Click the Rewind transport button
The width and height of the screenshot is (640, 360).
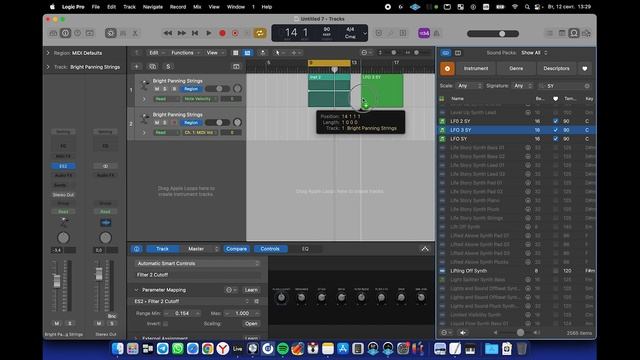tap(168, 33)
